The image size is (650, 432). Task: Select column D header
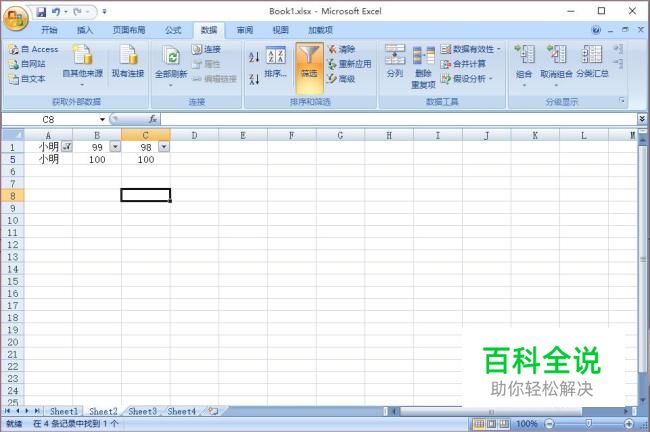tap(194, 135)
